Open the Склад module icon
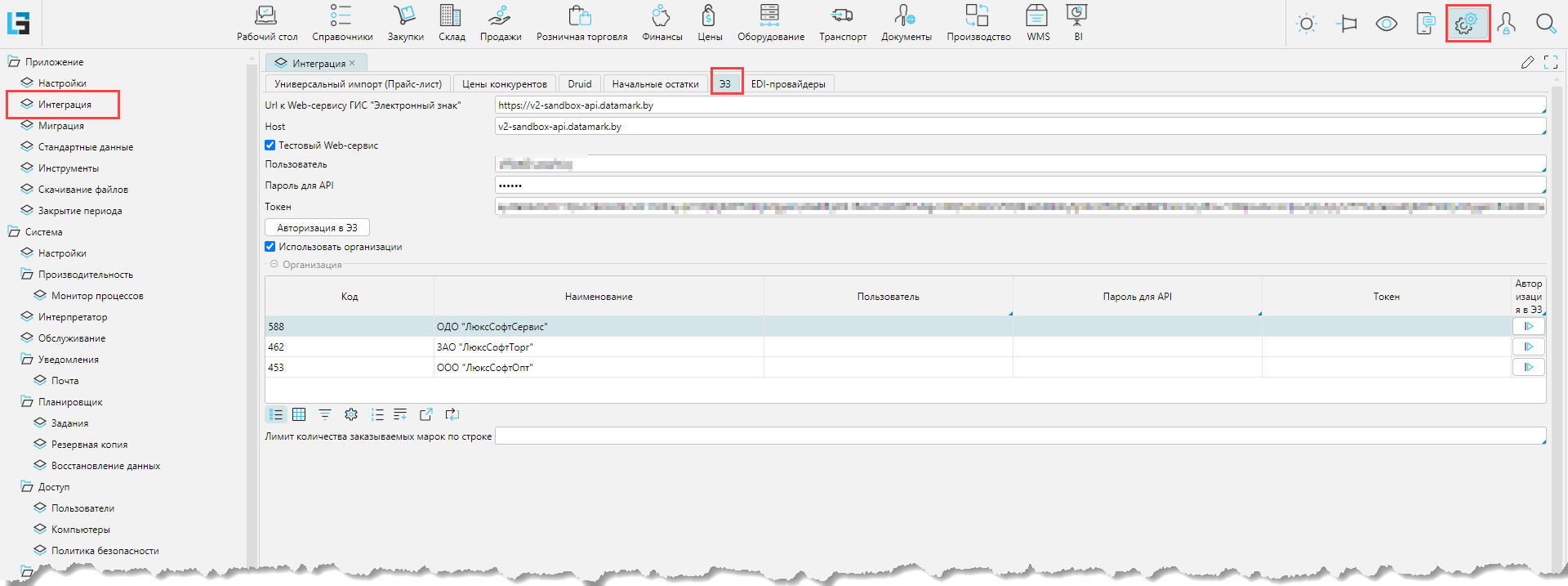 pyautogui.click(x=451, y=16)
